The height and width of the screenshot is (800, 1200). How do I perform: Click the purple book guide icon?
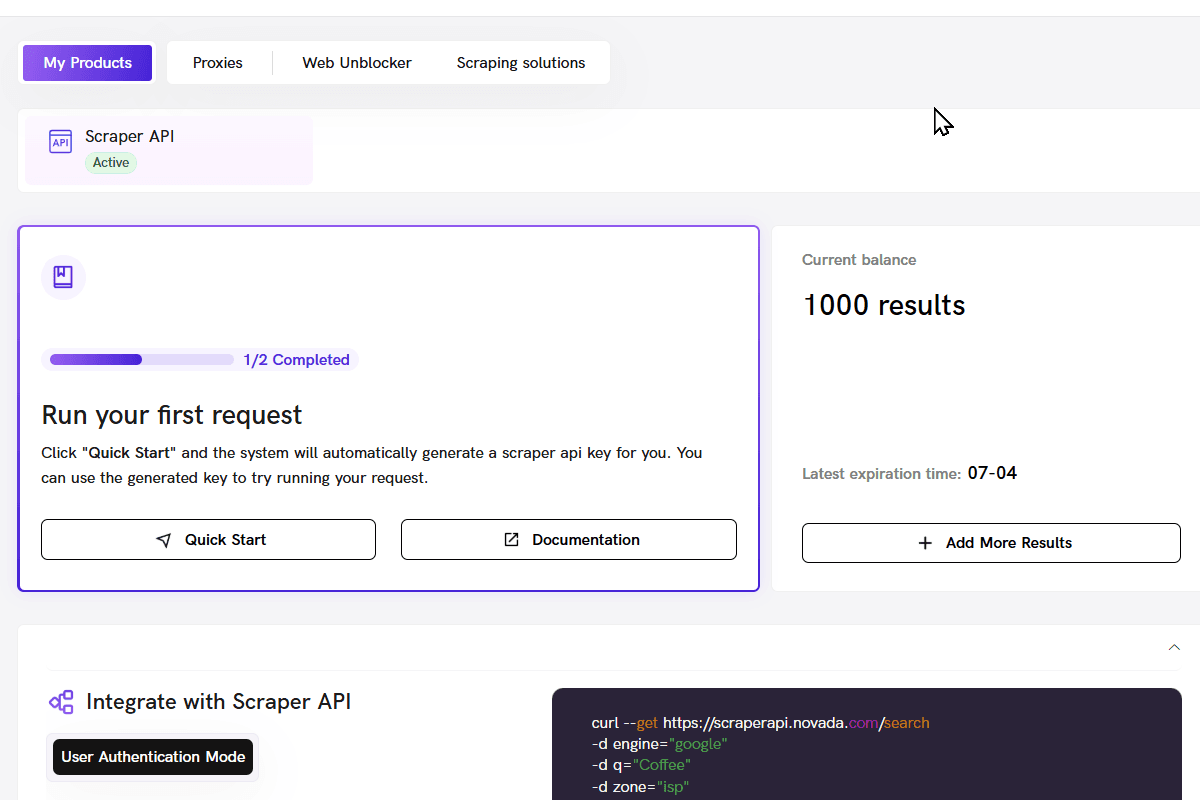[x=63, y=277]
